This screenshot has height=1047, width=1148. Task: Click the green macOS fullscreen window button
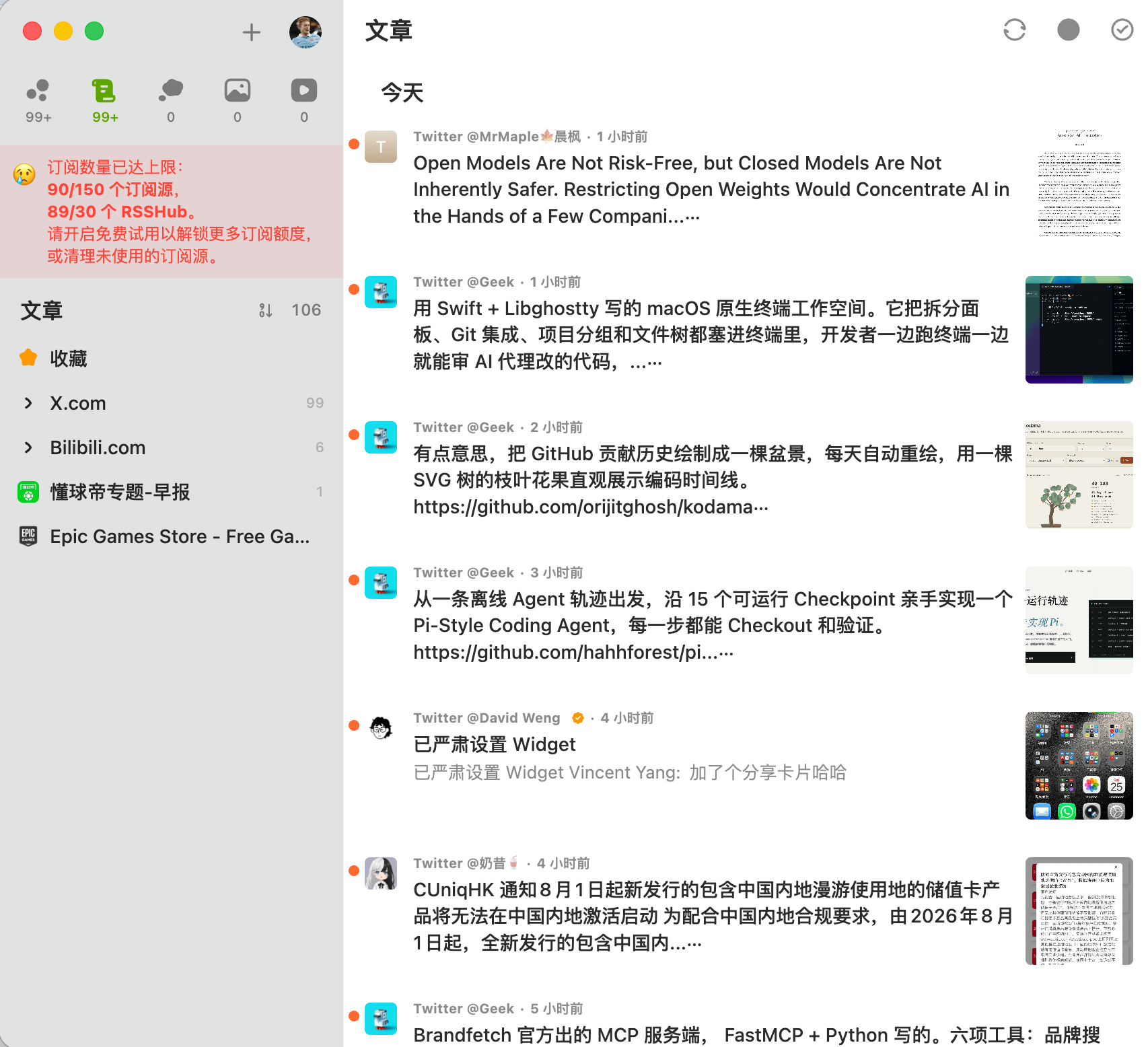coord(94,31)
